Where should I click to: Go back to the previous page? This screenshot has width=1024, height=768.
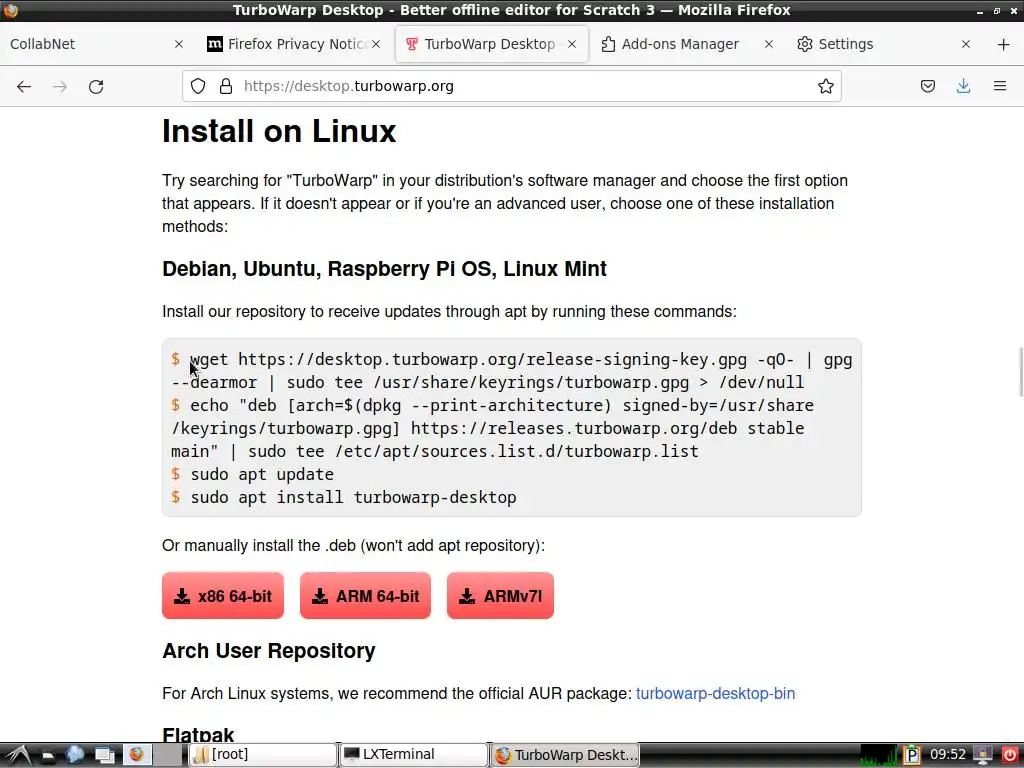[x=24, y=86]
